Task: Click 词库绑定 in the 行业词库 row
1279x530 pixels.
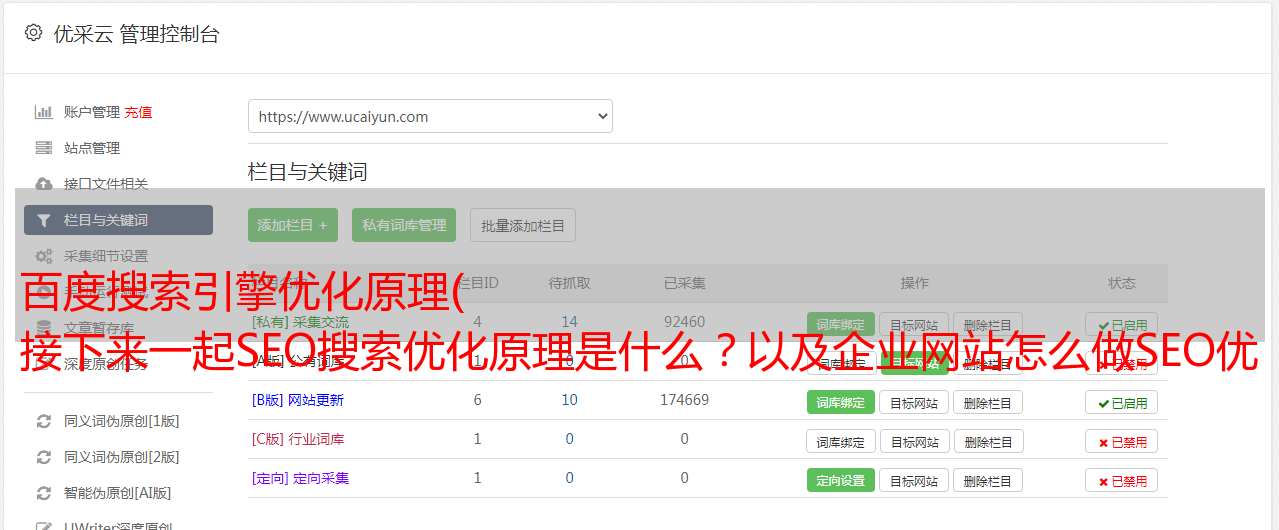Action: click(x=841, y=441)
